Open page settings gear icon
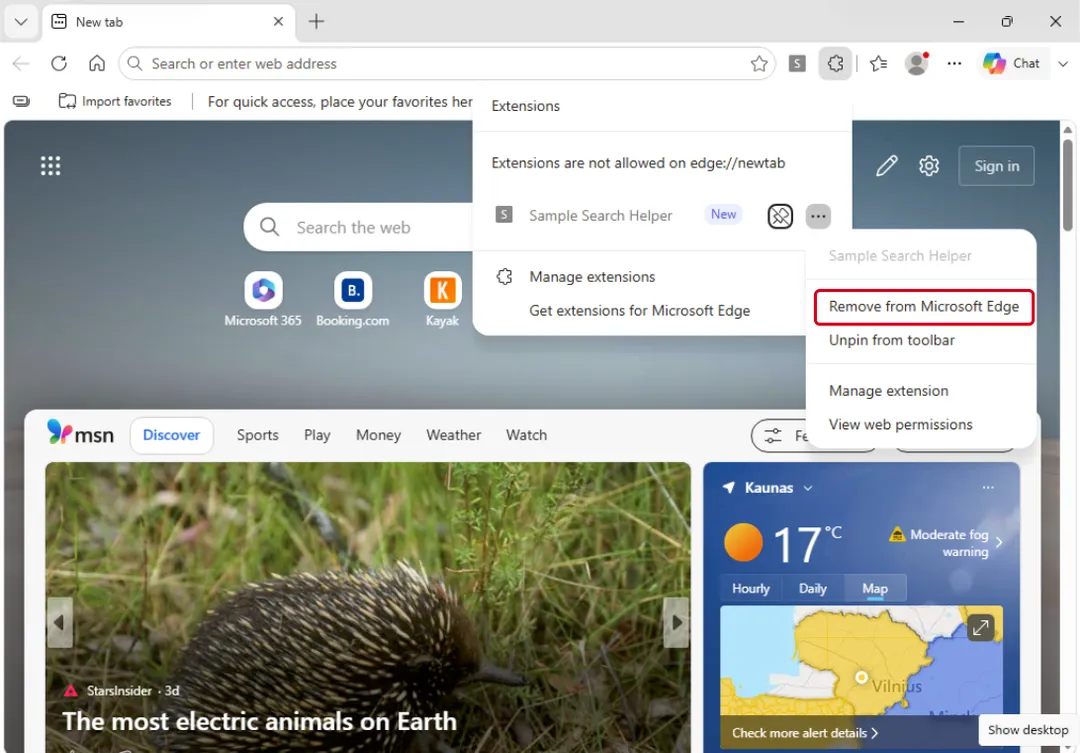Viewport: 1080px width, 753px height. (928, 165)
